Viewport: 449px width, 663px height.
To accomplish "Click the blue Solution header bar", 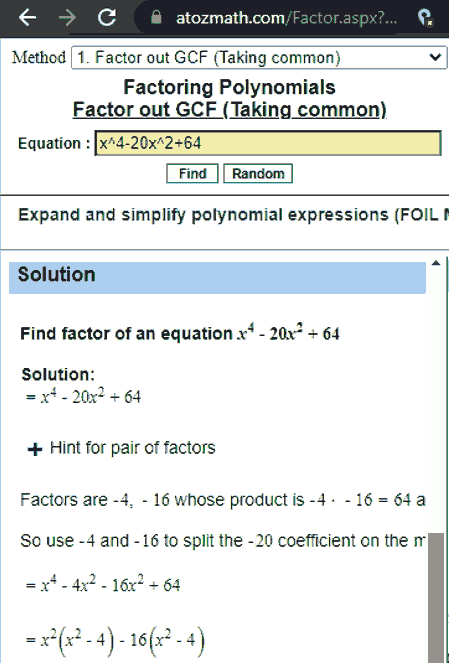I will tap(217, 277).
